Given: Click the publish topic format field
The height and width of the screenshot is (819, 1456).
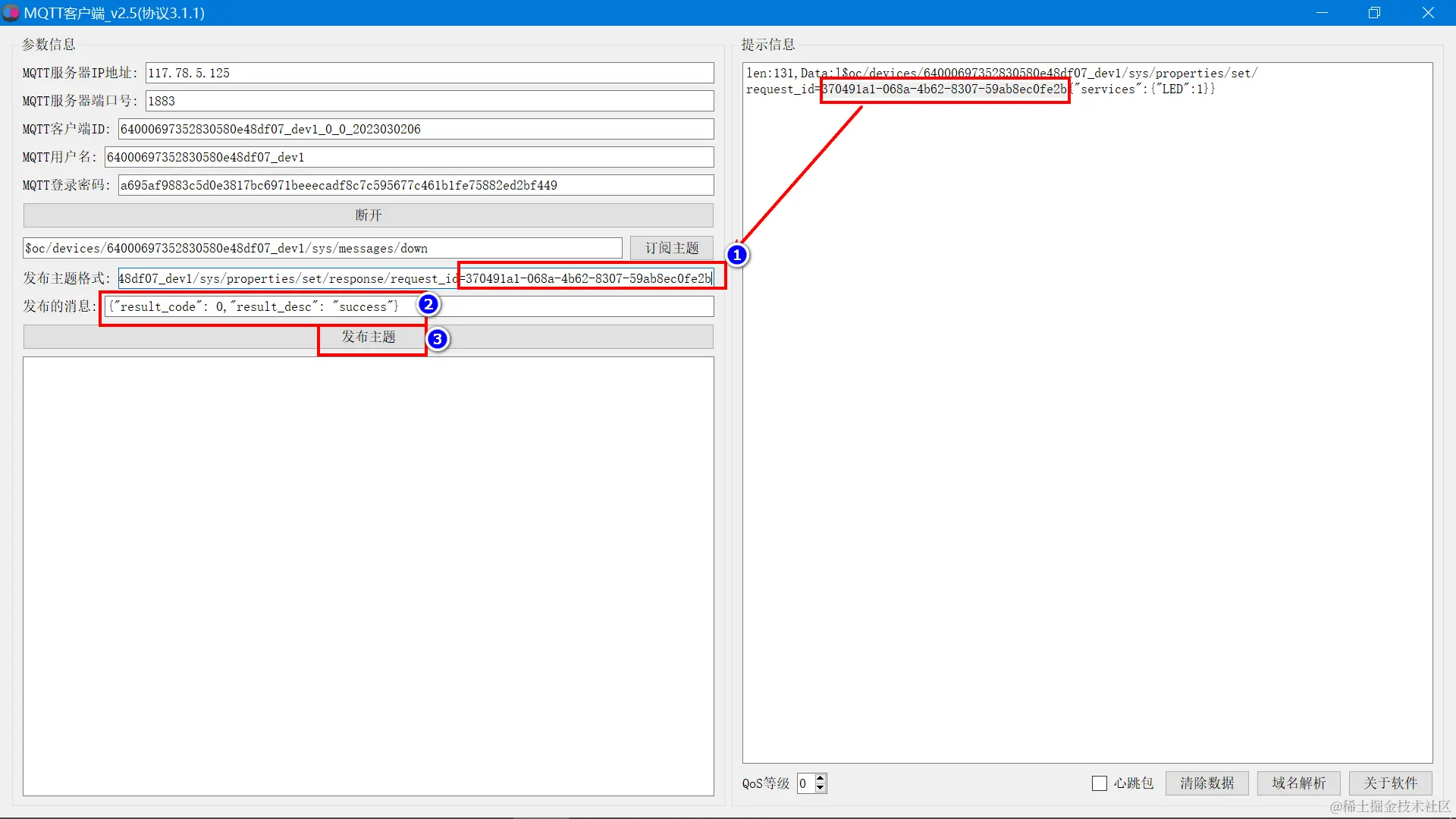Looking at the screenshot, I should 416,278.
